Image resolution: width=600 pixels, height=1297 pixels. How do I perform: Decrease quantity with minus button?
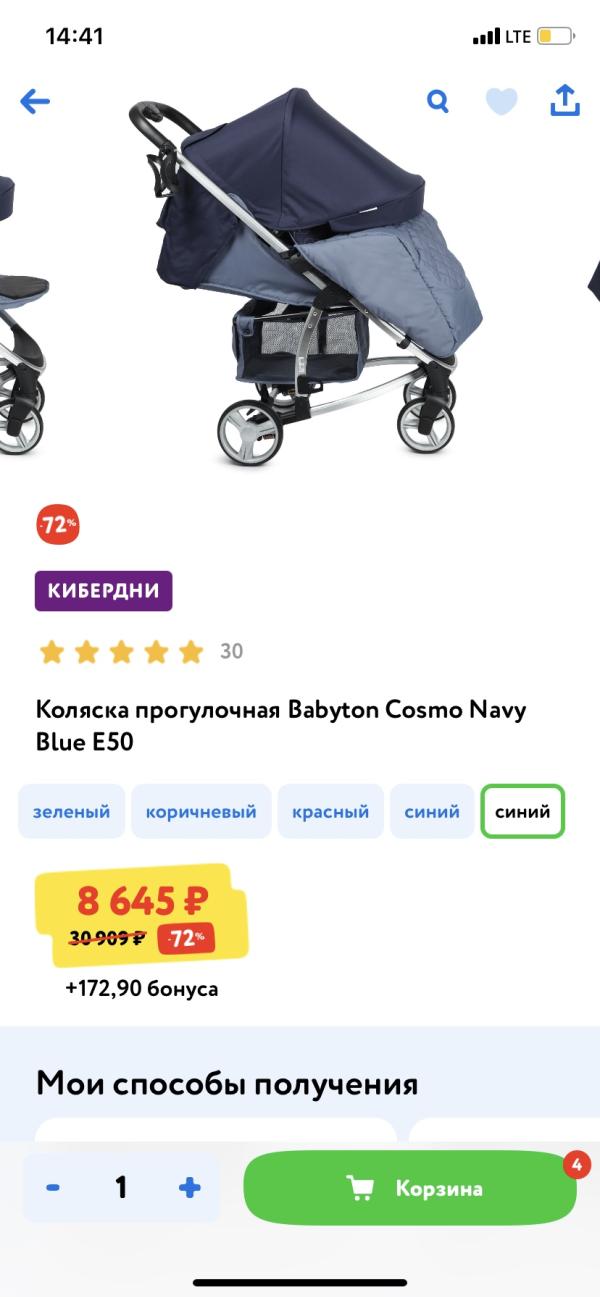pos(53,1188)
